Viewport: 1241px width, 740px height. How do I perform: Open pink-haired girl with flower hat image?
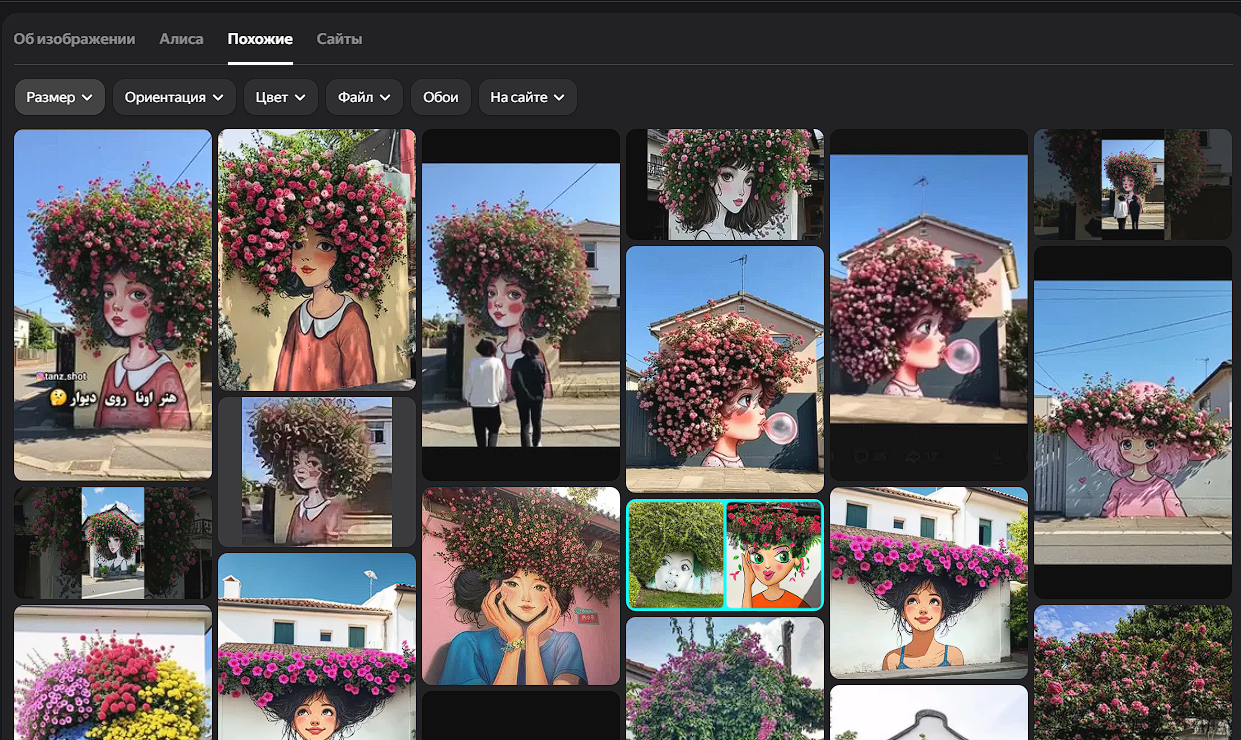(1132, 422)
